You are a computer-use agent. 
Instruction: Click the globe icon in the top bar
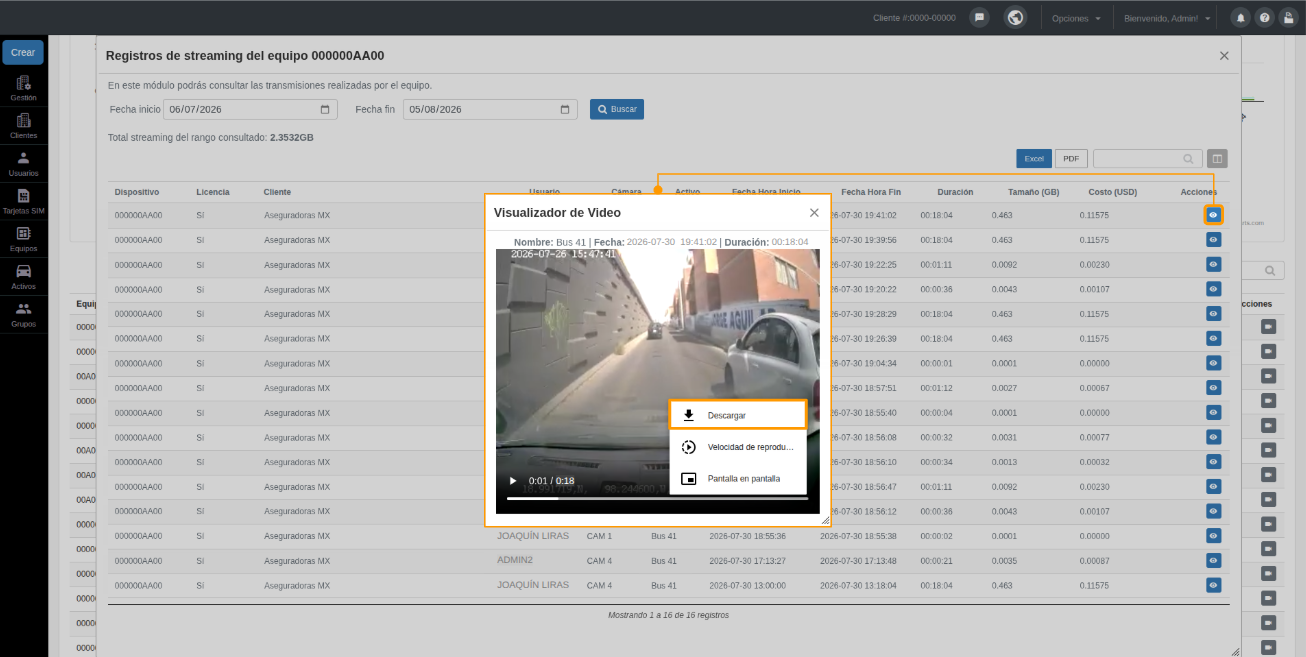(1015, 18)
